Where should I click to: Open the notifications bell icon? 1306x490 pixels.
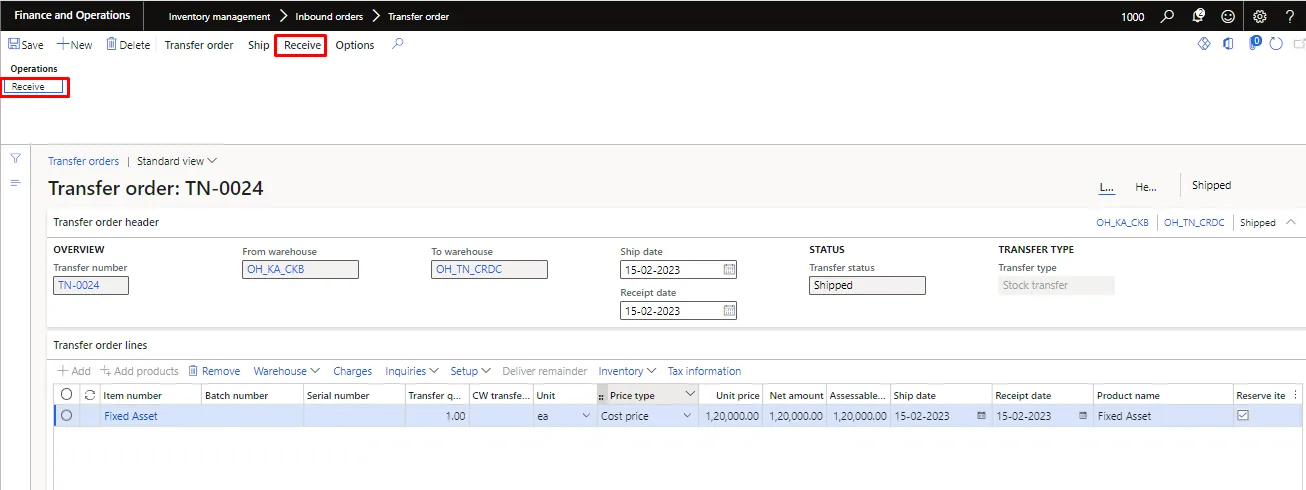tap(1198, 16)
